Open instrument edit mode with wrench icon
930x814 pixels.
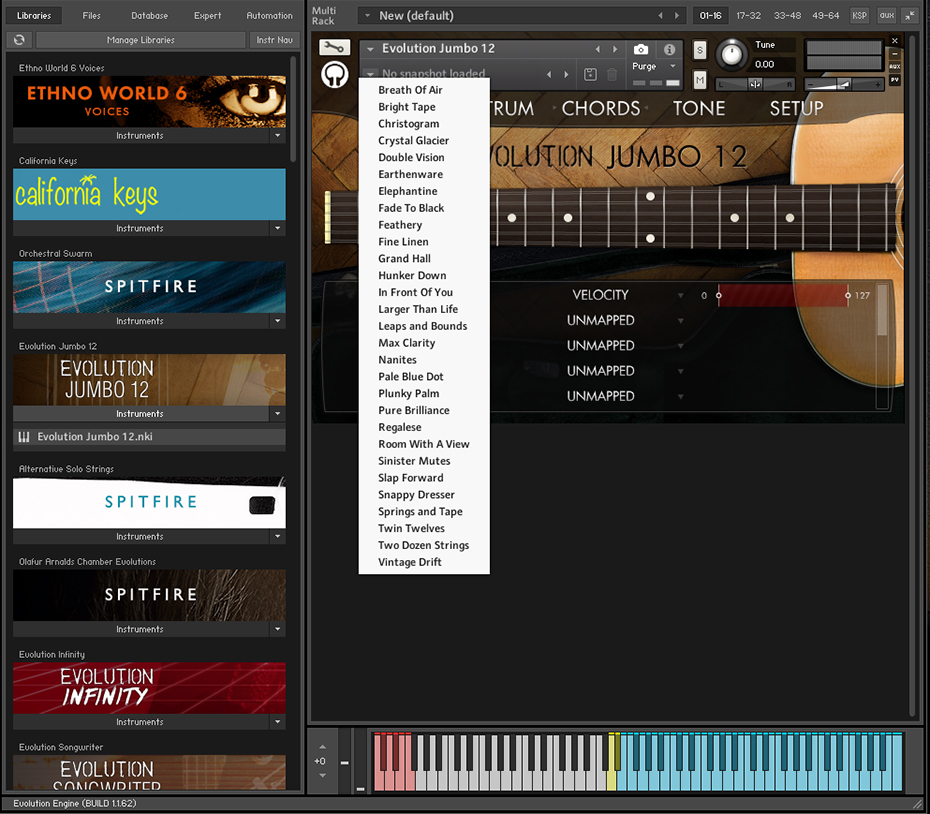335,47
